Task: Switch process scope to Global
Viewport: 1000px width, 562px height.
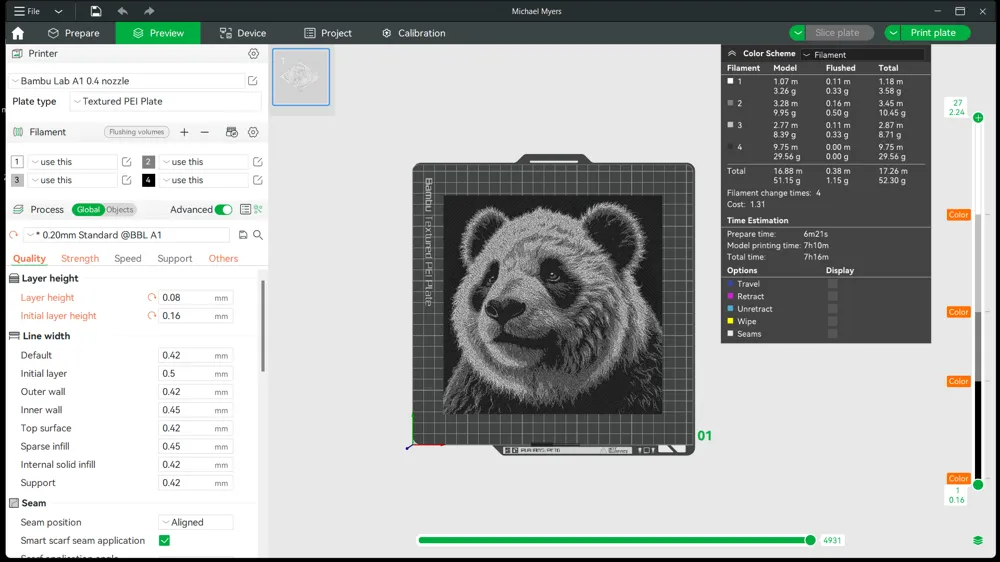Action: (x=88, y=209)
